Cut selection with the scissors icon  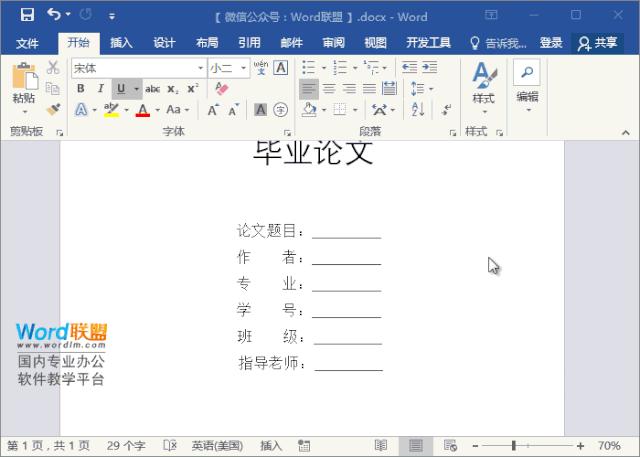(x=53, y=67)
